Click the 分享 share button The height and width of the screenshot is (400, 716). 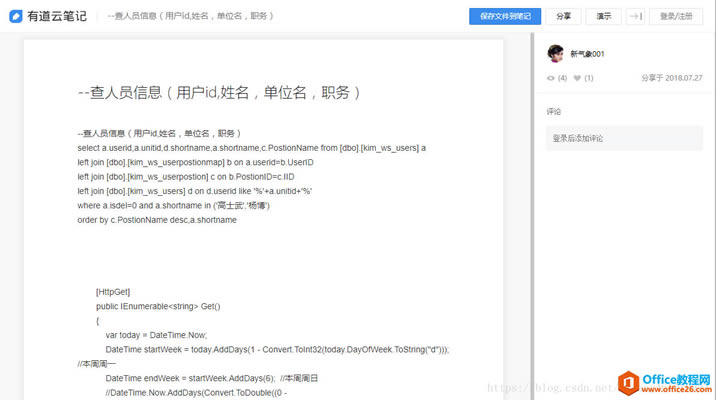[x=564, y=16]
